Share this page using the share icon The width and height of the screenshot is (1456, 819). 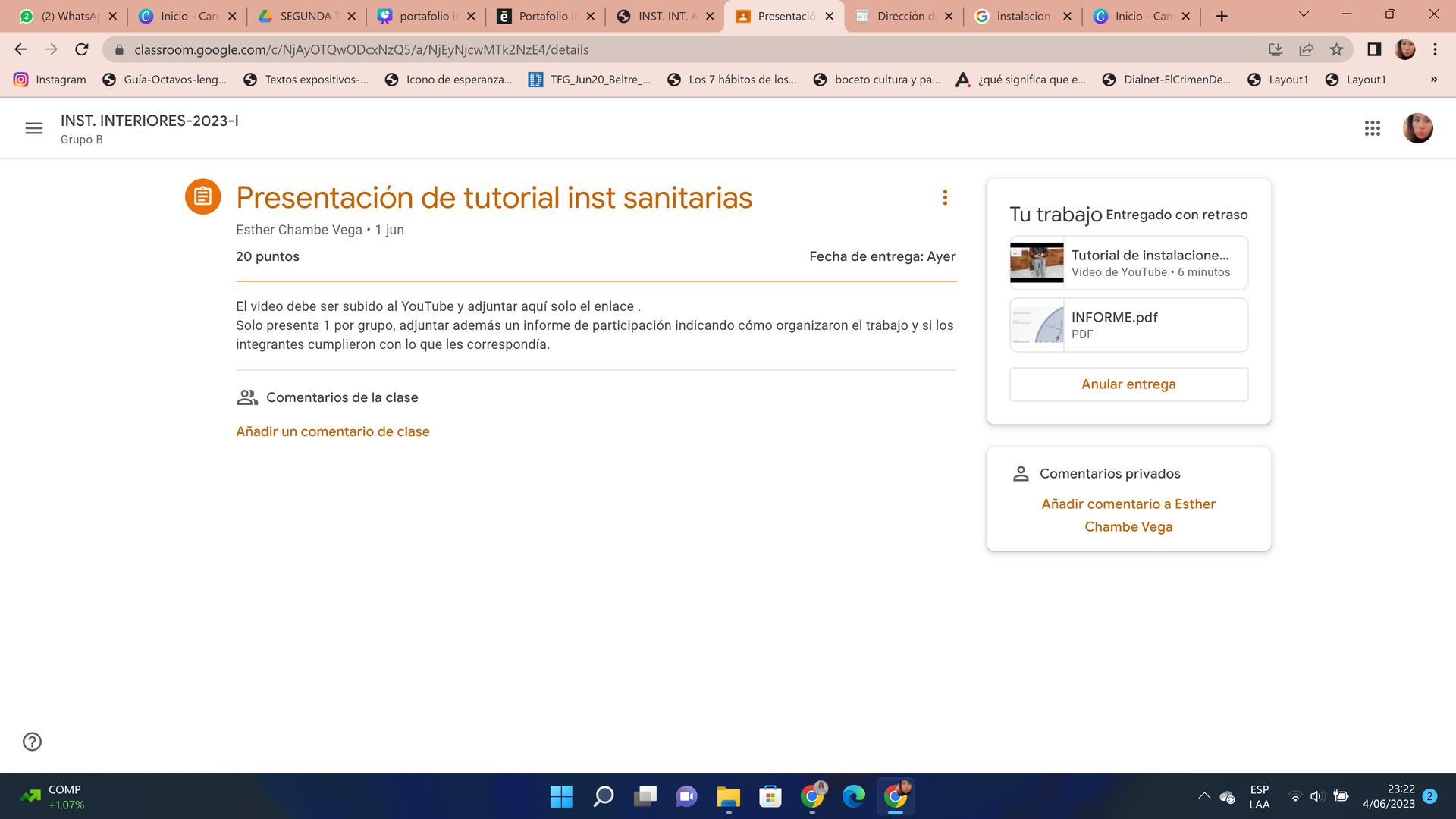coord(1306,49)
